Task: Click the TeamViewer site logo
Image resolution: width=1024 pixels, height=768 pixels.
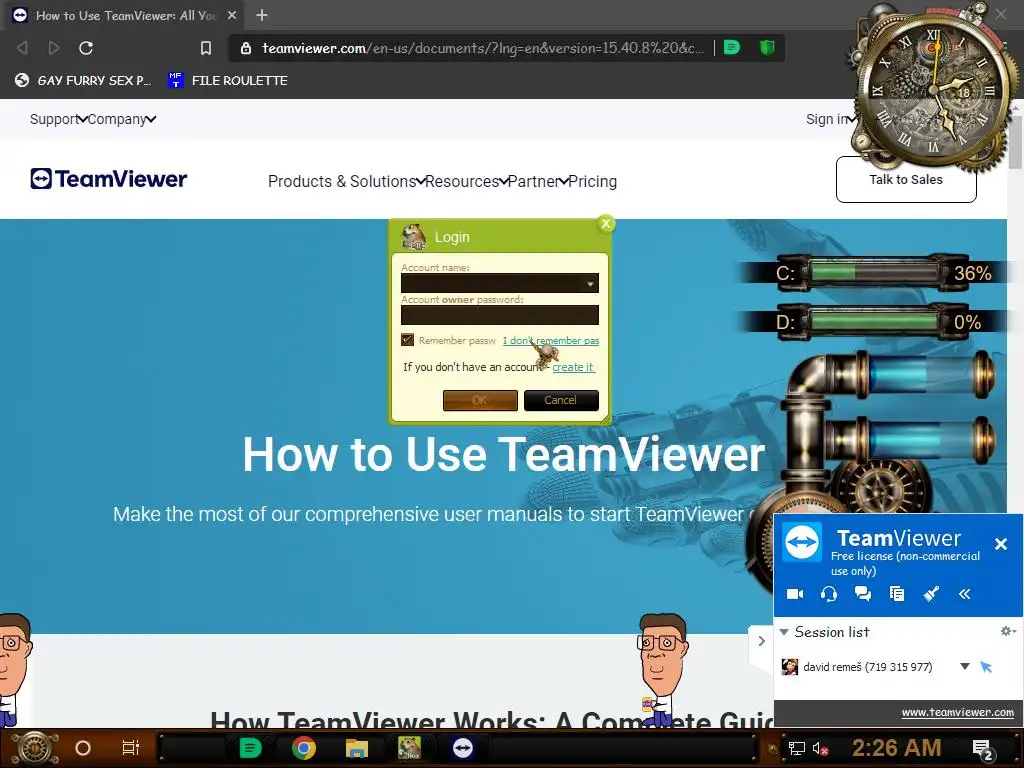Action: pyautogui.click(x=108, y=178)
